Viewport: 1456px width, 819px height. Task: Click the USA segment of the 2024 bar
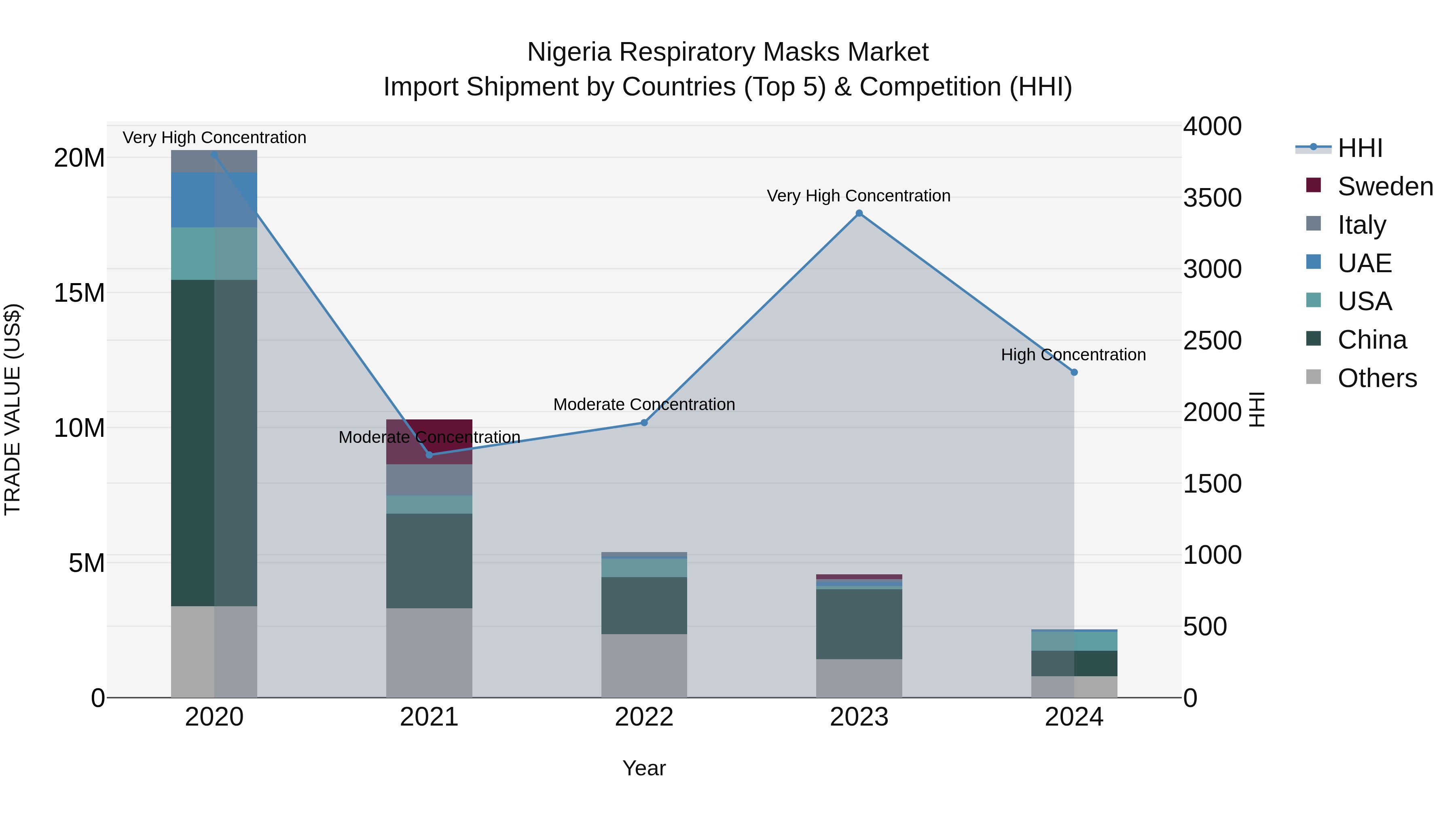[1075, 641]
